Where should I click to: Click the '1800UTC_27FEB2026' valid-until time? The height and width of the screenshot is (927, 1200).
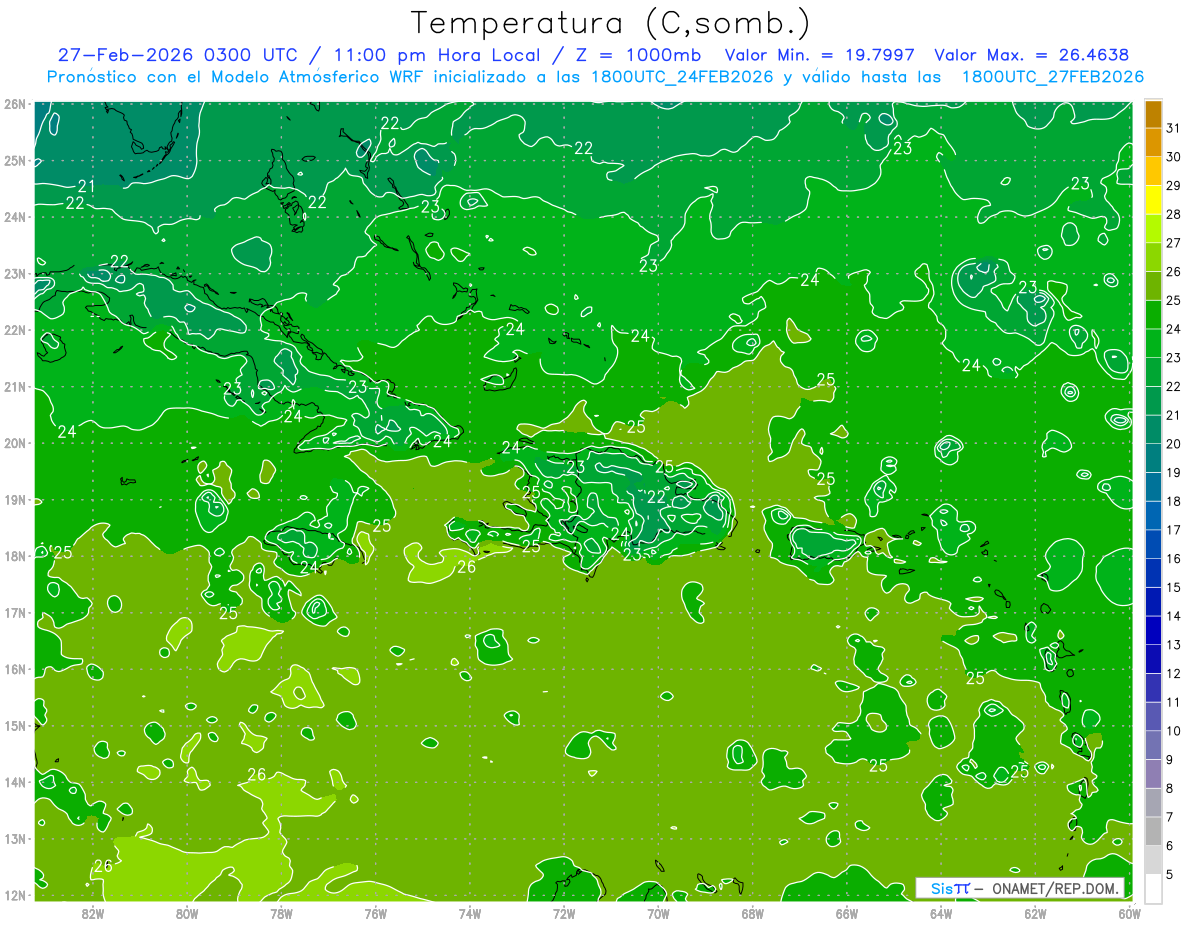coord(1053,77)
